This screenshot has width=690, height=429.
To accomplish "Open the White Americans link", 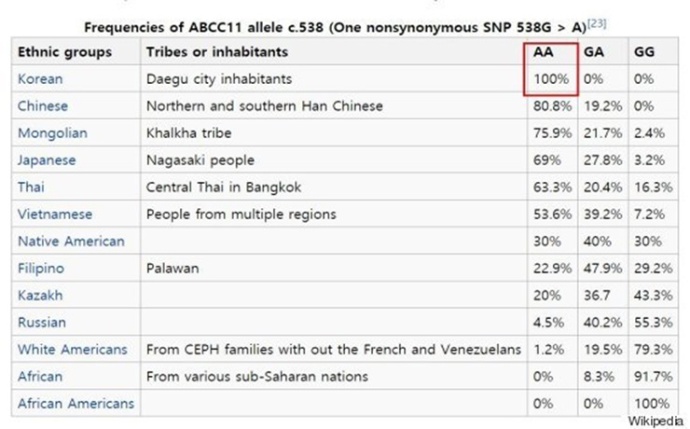I will (72, 349).
